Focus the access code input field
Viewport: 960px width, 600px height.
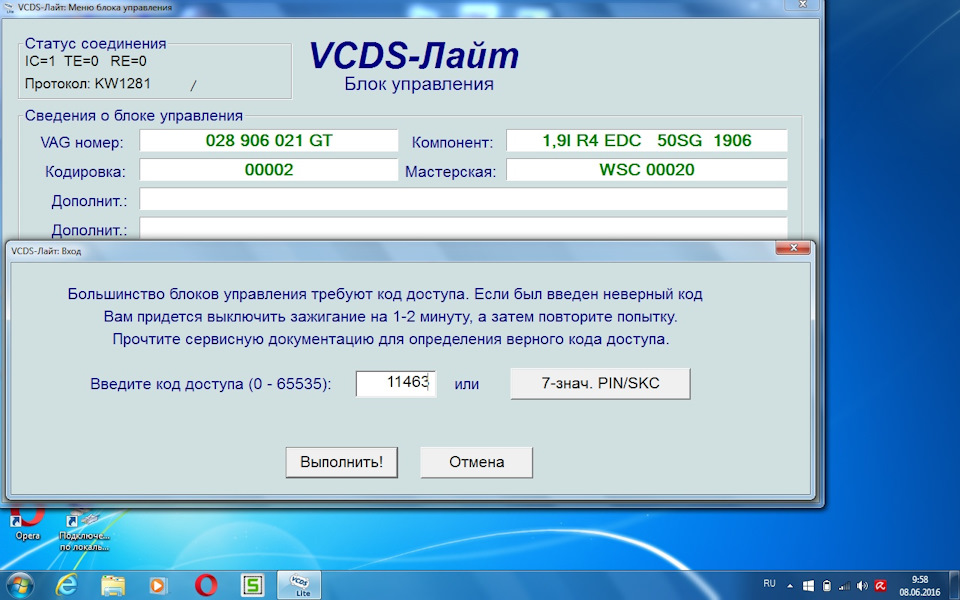point(396,384)
